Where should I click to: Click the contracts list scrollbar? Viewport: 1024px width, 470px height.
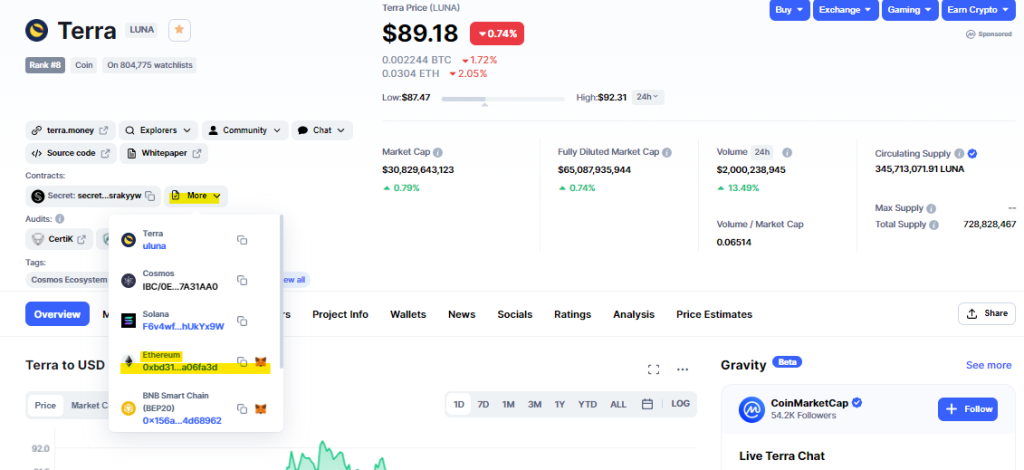(x=281, y=290)
